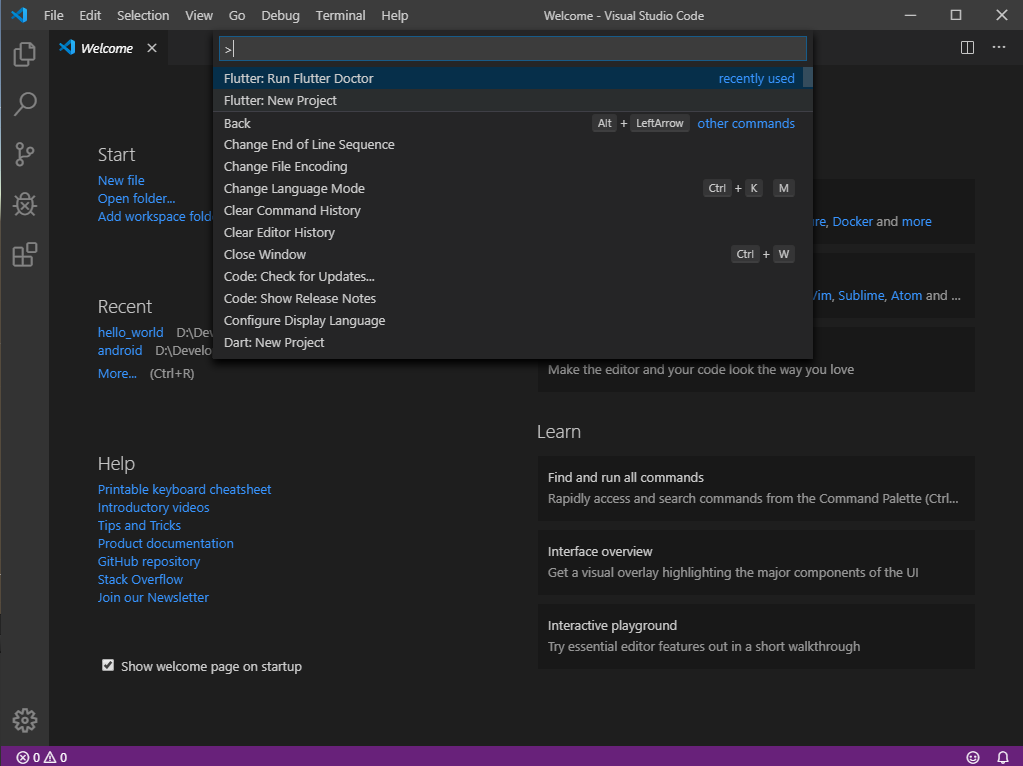Image resolution: width=1023 pixels, height=766 pixels.
Task: Open the Explorer view in activity bar
Action: (25, 54)
